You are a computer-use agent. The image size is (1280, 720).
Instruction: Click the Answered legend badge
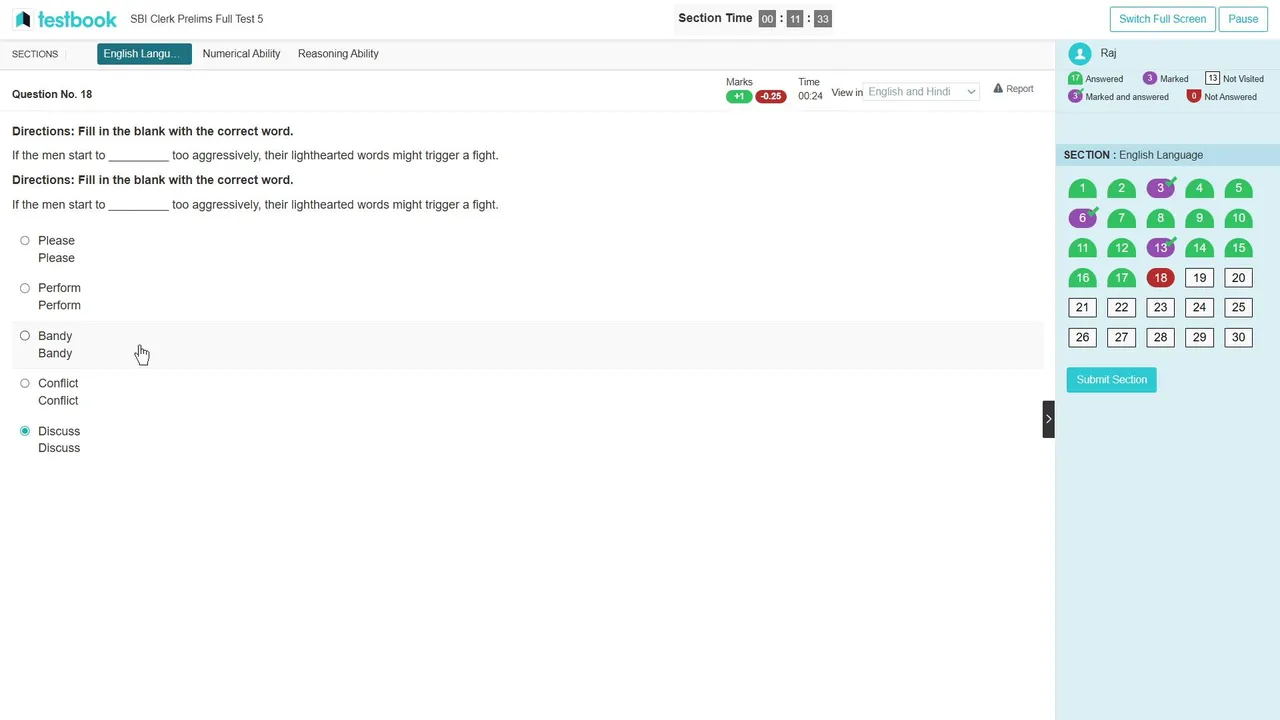point(1076,78)
